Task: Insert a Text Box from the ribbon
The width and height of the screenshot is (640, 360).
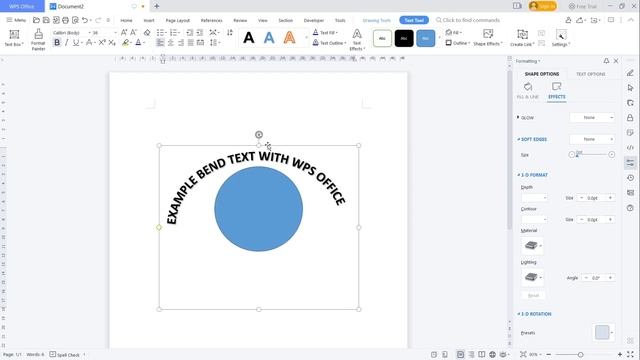Action: (x=14, y=38)
